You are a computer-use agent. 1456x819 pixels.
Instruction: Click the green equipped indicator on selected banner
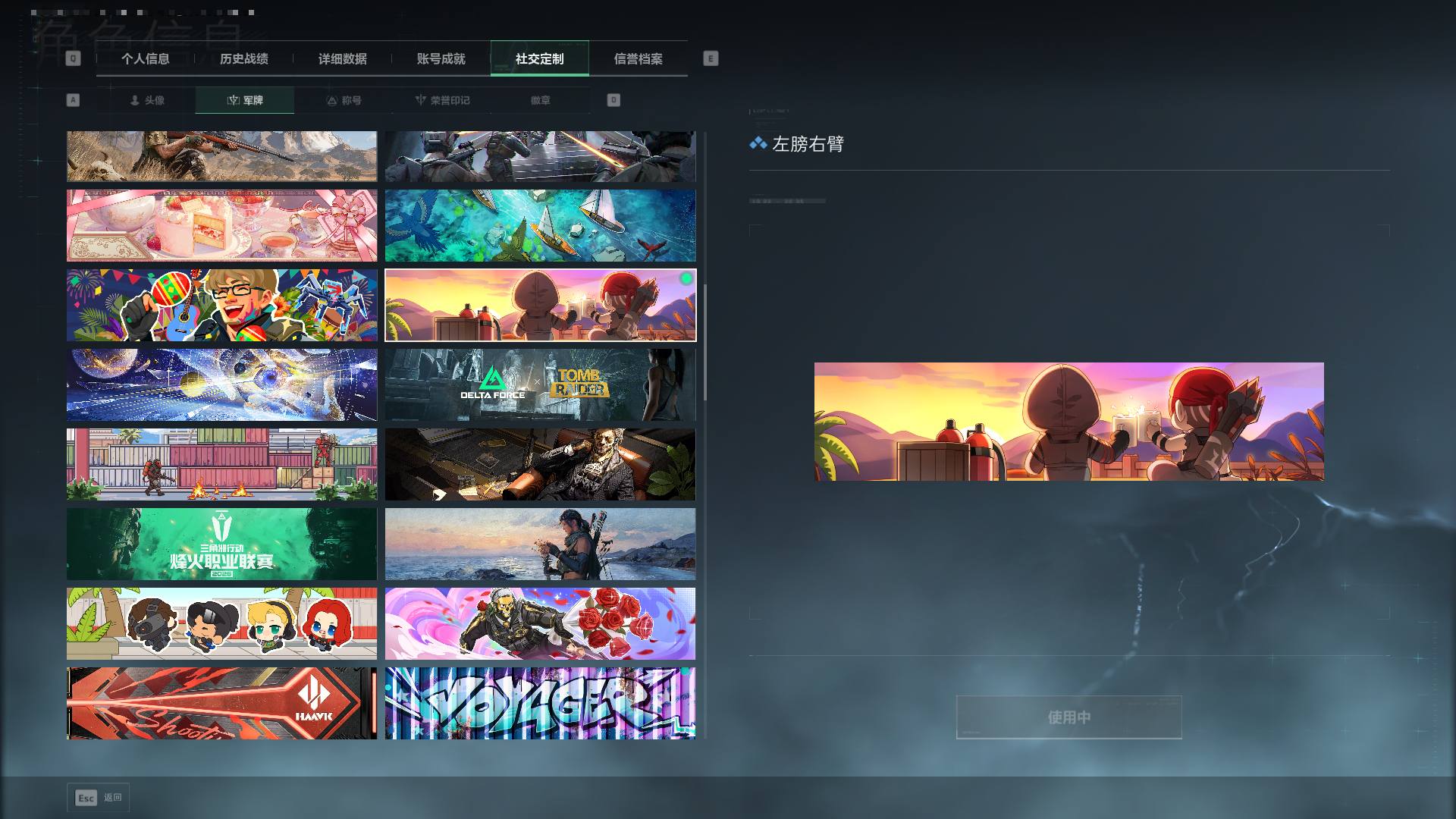(x=686, y=278)
